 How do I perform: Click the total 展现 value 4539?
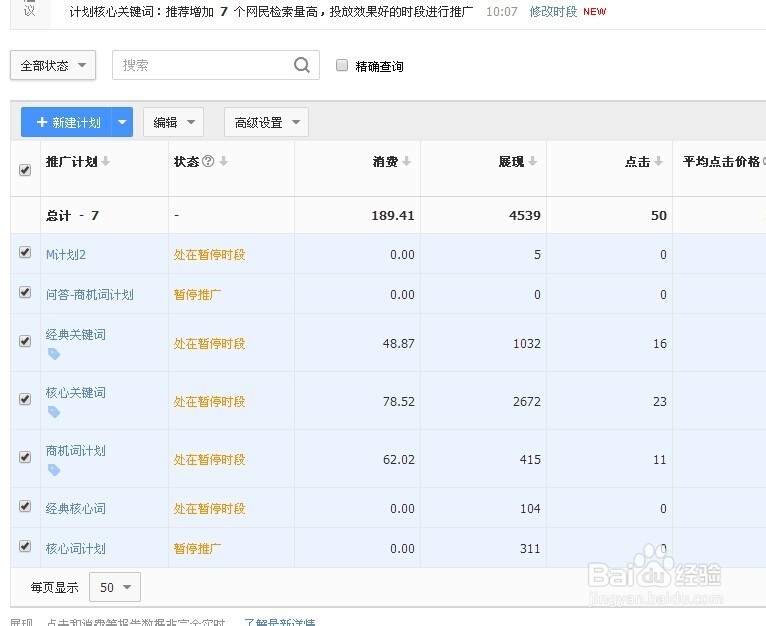pos(525,216)
